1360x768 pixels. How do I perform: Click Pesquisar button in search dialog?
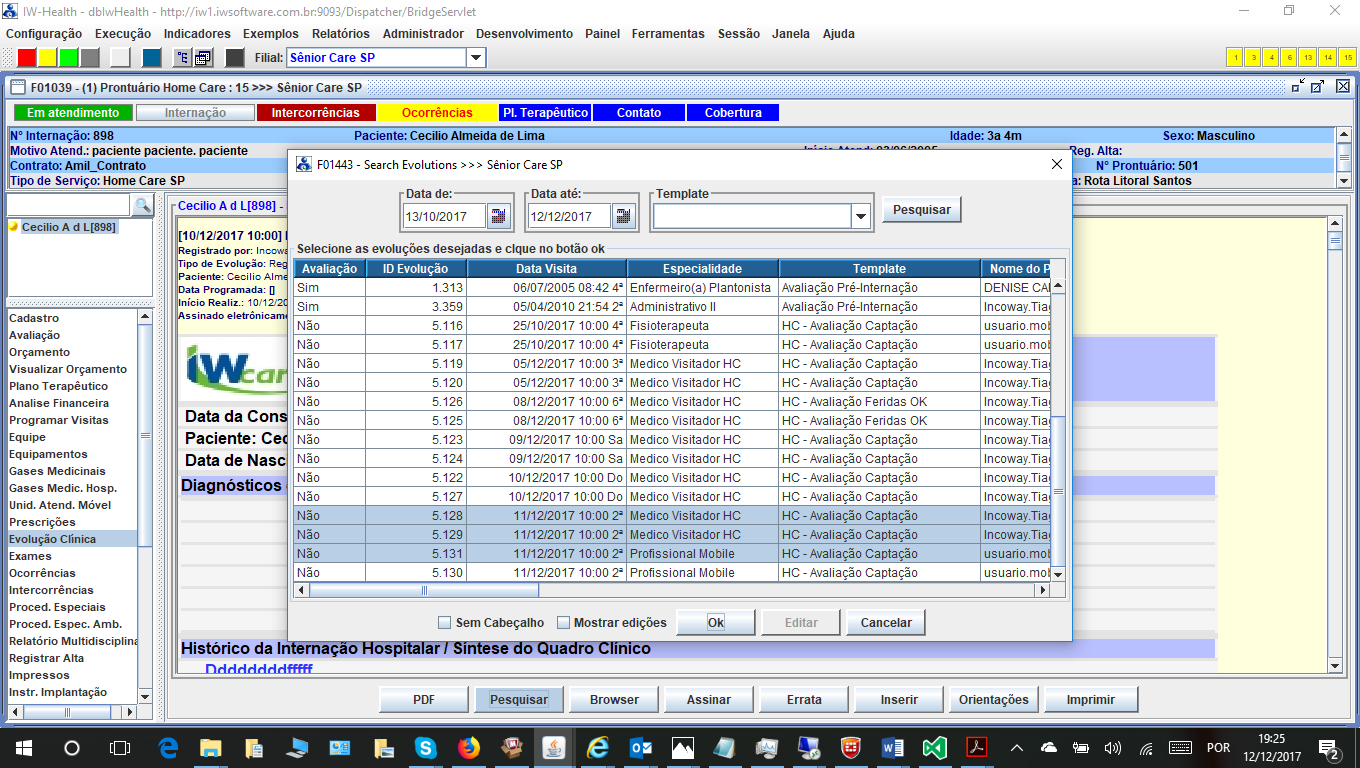(921, 210)
